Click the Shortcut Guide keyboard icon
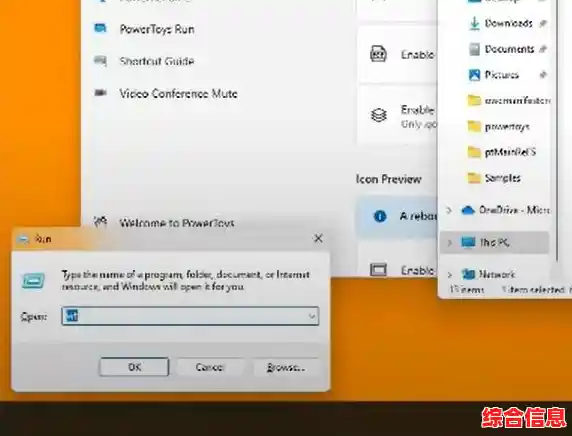 coord(100,60)
